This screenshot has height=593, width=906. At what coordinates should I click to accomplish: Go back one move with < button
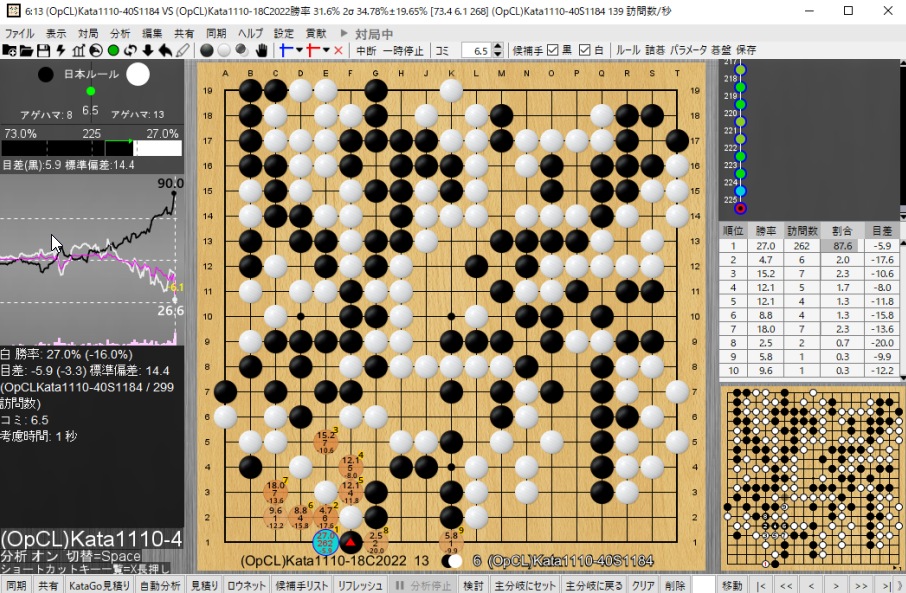[811, 585]
